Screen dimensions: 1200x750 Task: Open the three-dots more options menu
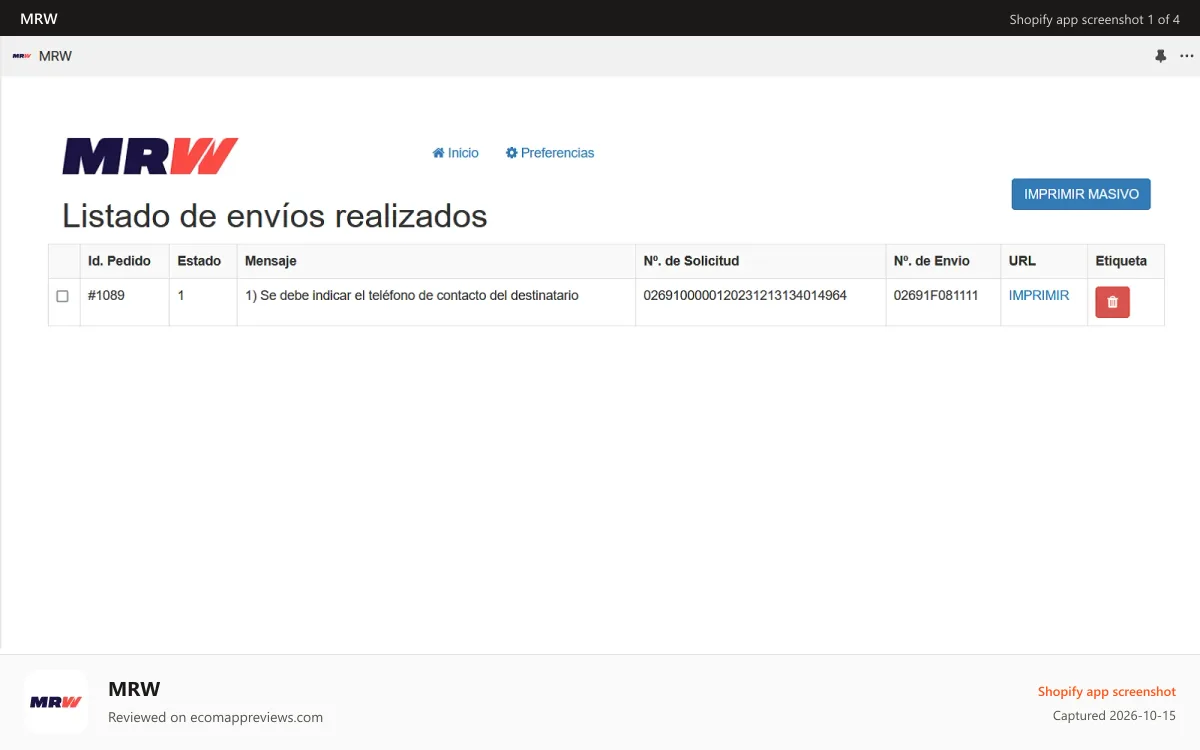point(1187,56)
